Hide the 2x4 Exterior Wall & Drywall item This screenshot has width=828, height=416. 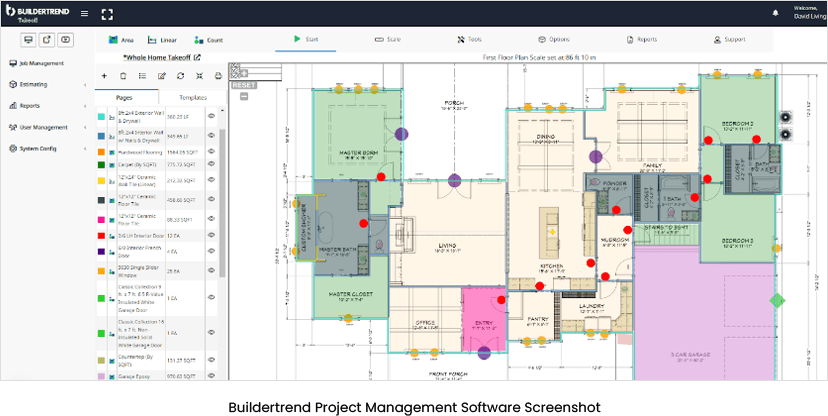(x=211, y=115)
